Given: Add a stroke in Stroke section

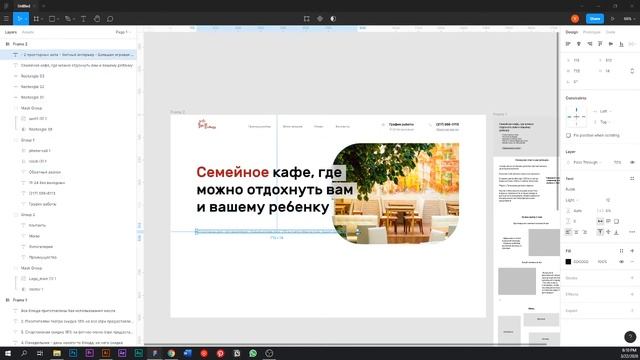Looking at the screenshot, I should pos(632,278).
